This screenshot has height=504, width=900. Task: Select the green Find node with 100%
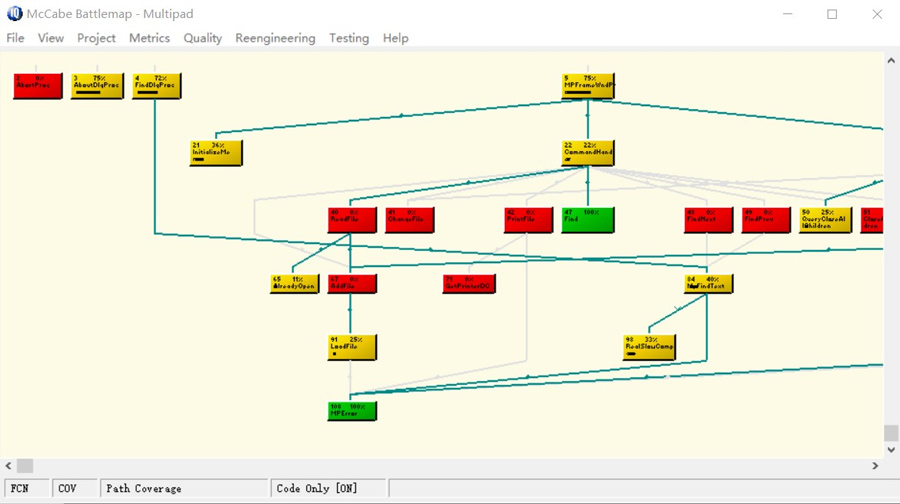coord(588,220)
